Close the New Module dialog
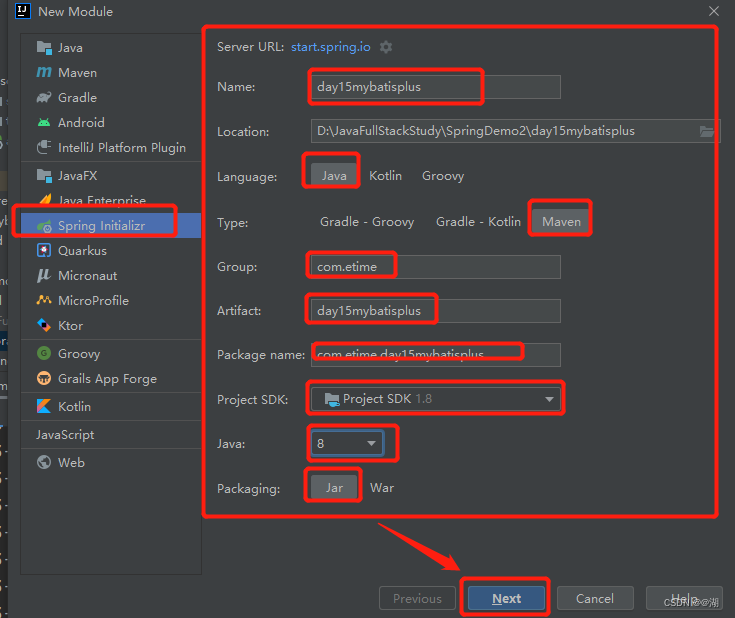The image size is (735, 618). coord(713,11)
